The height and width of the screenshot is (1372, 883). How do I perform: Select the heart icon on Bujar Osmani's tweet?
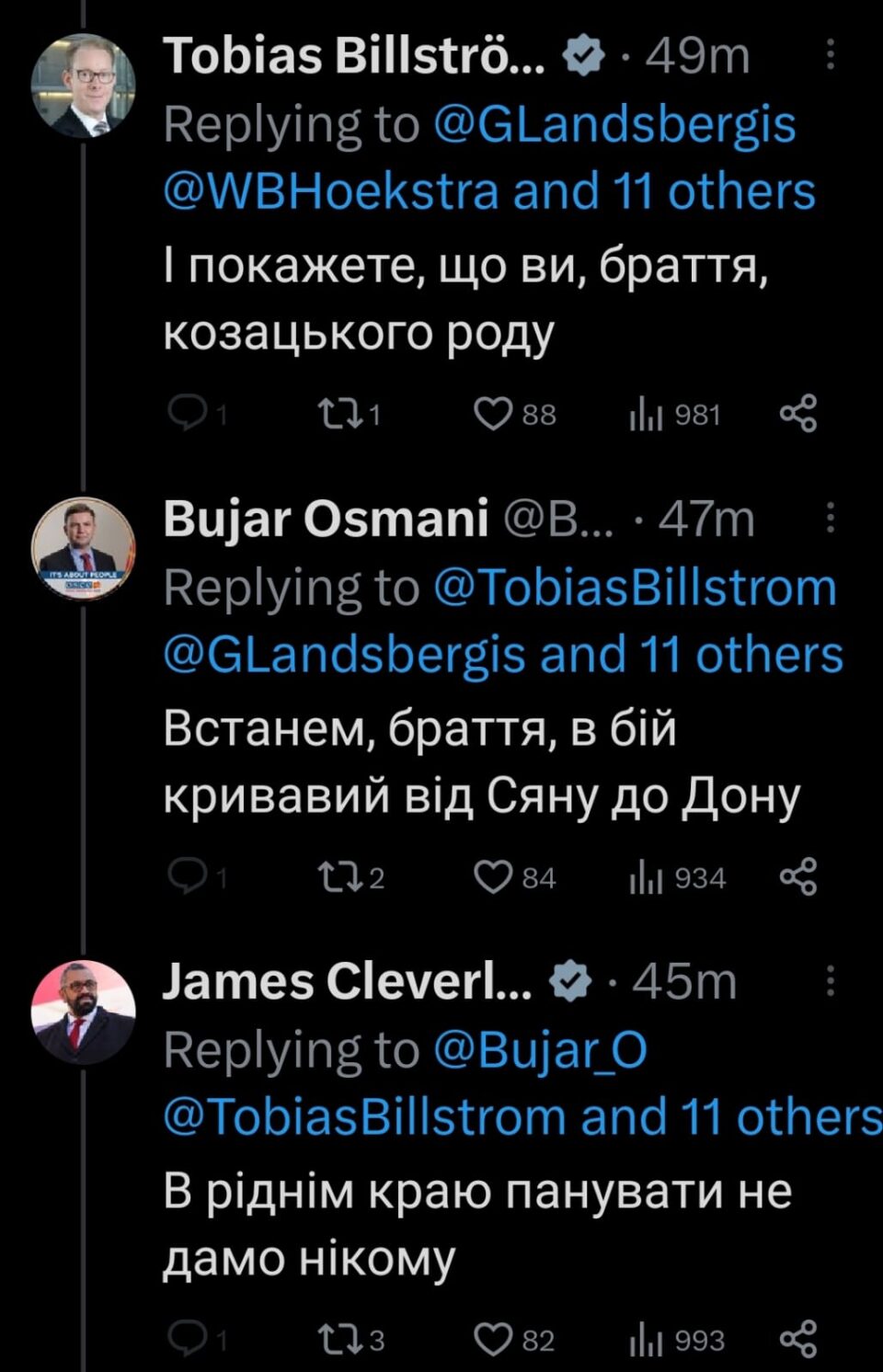493,876
